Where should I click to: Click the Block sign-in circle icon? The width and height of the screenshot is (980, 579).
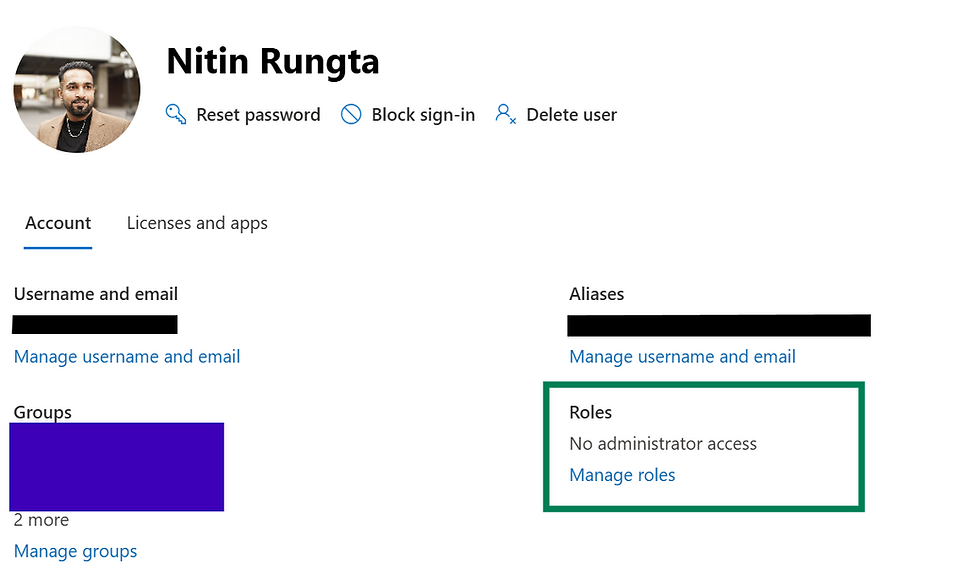[351, 114]
